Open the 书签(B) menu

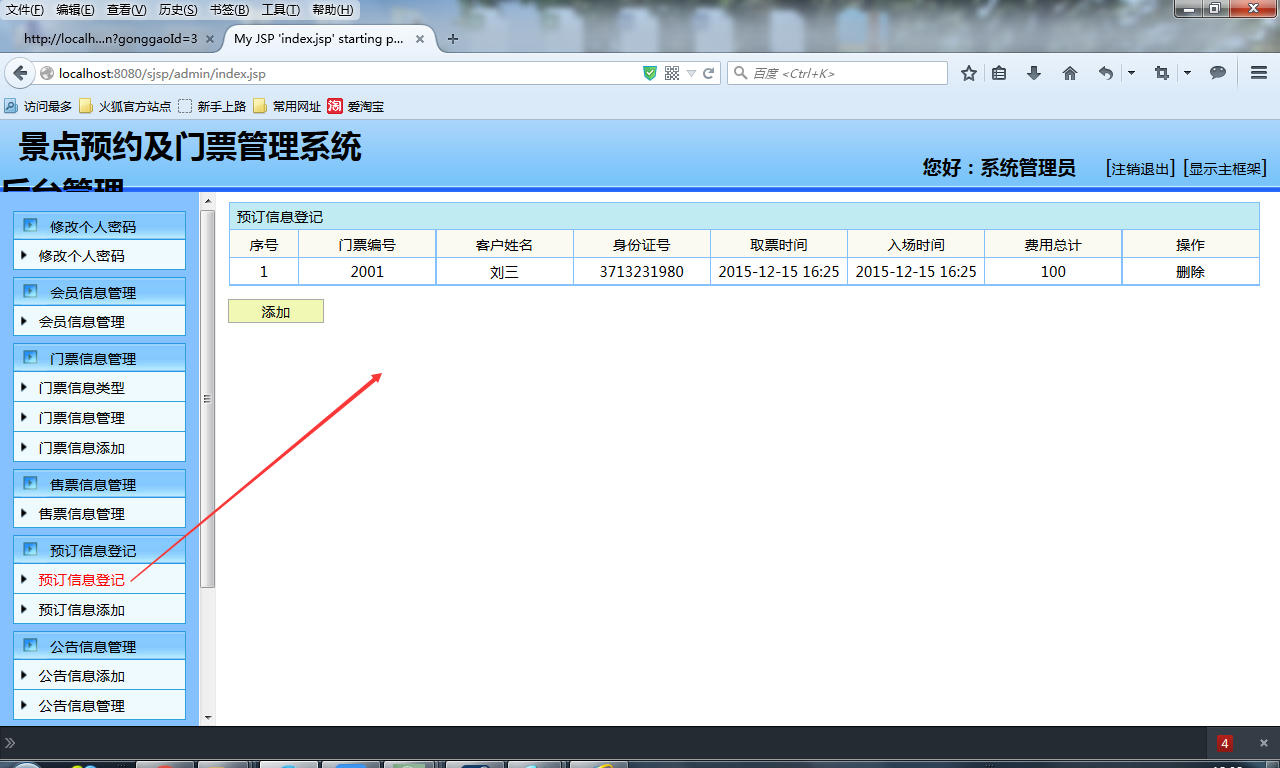tap(229, 10)
